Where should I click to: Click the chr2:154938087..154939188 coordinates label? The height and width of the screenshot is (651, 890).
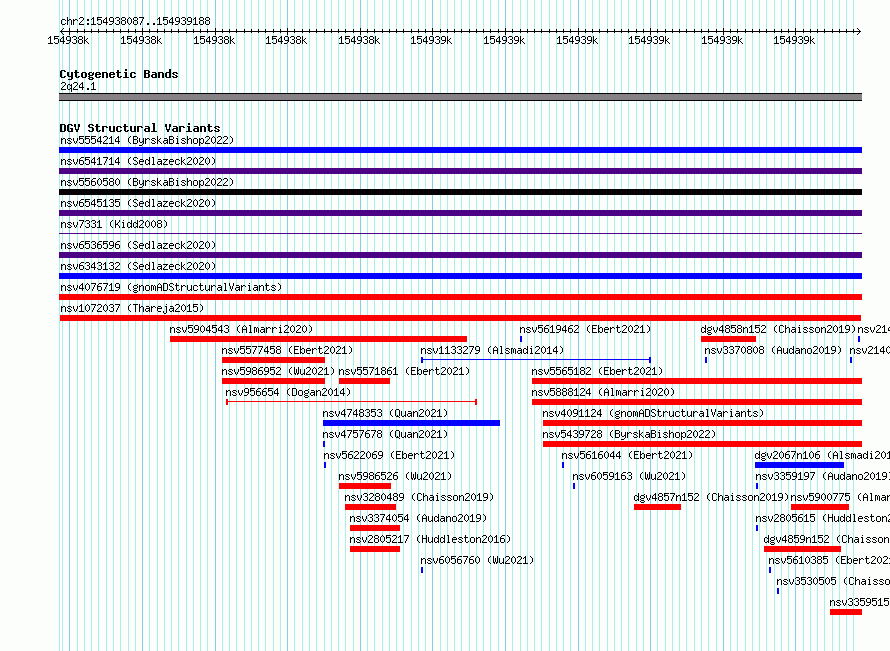135,21
